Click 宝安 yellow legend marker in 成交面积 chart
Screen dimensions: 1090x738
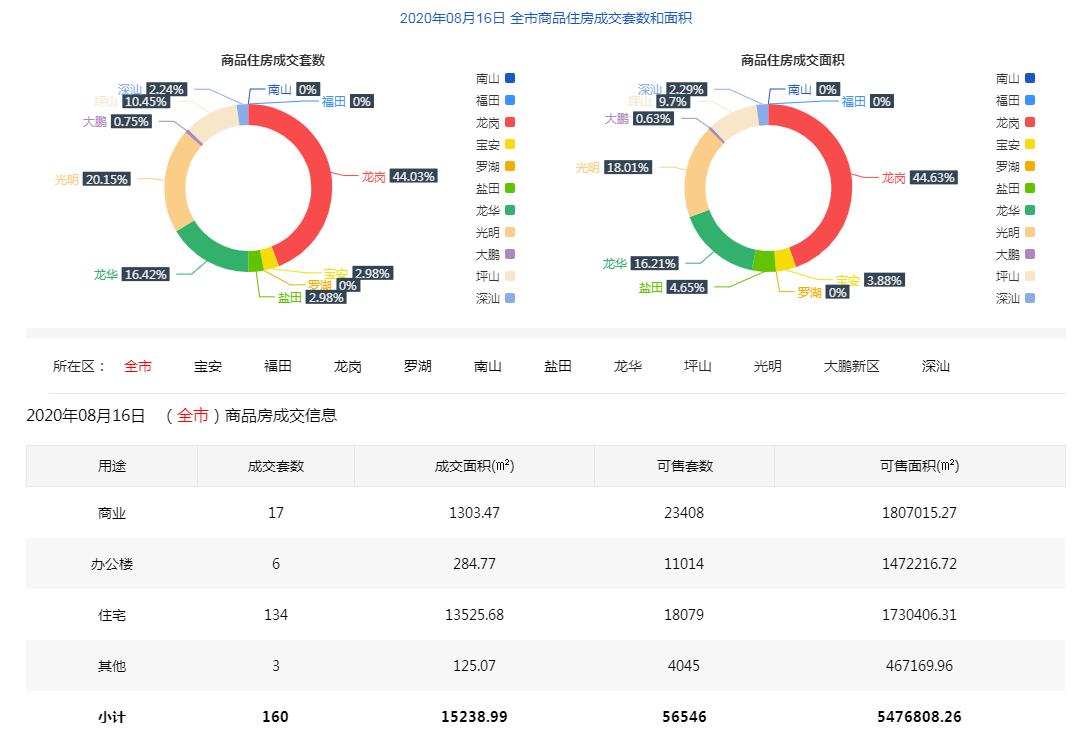point(1030,145)
